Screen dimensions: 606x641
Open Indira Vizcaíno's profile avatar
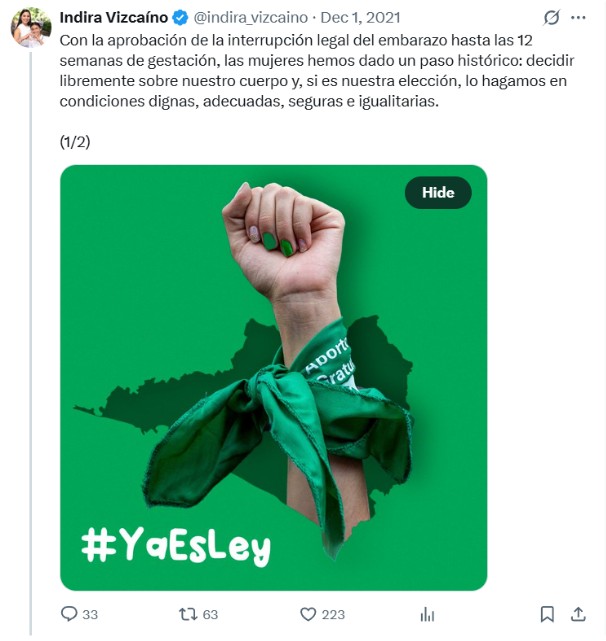(x=31, y=28)
